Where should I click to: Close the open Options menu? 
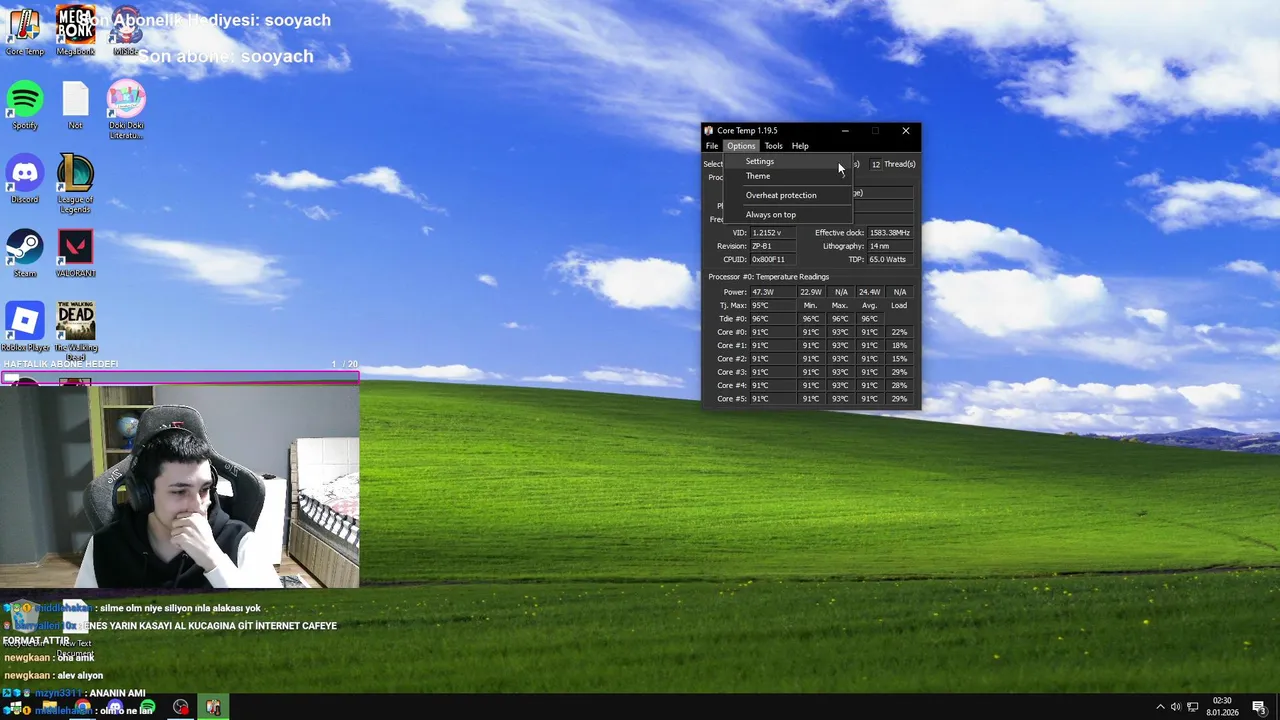click(x=741, y=146)
